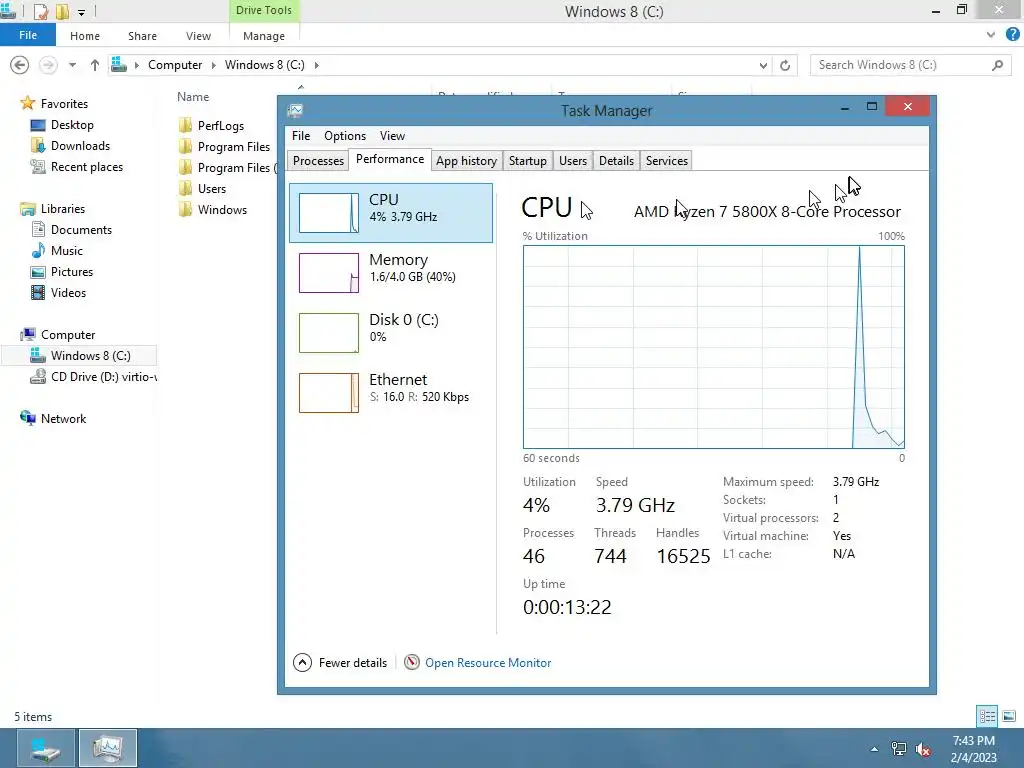Viewport: 1024px width, 768px height.
Task: Expand the Explorer ribbon chevron
Action: 991,35
